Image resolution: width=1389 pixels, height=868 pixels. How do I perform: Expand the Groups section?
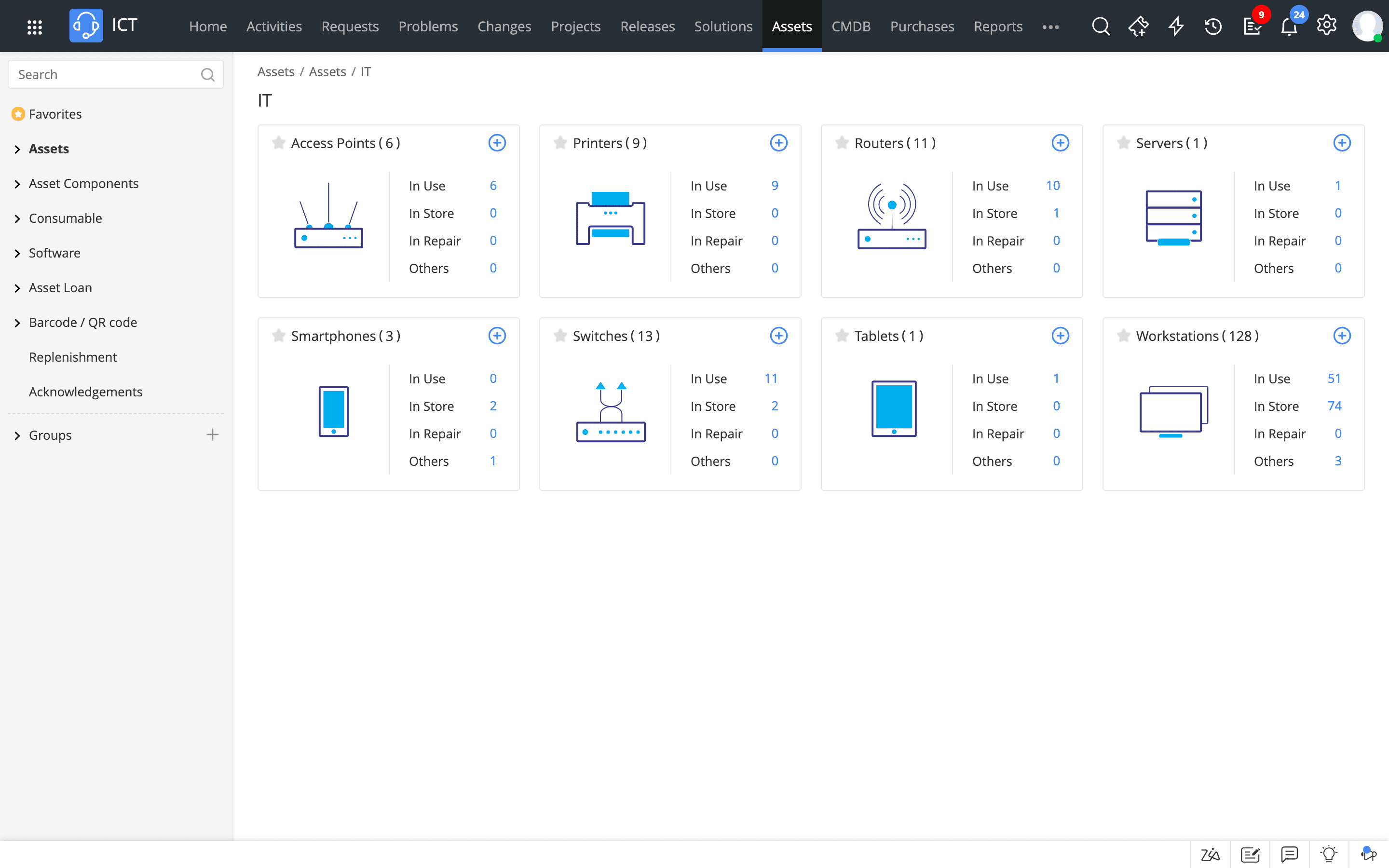coord(17,435)
